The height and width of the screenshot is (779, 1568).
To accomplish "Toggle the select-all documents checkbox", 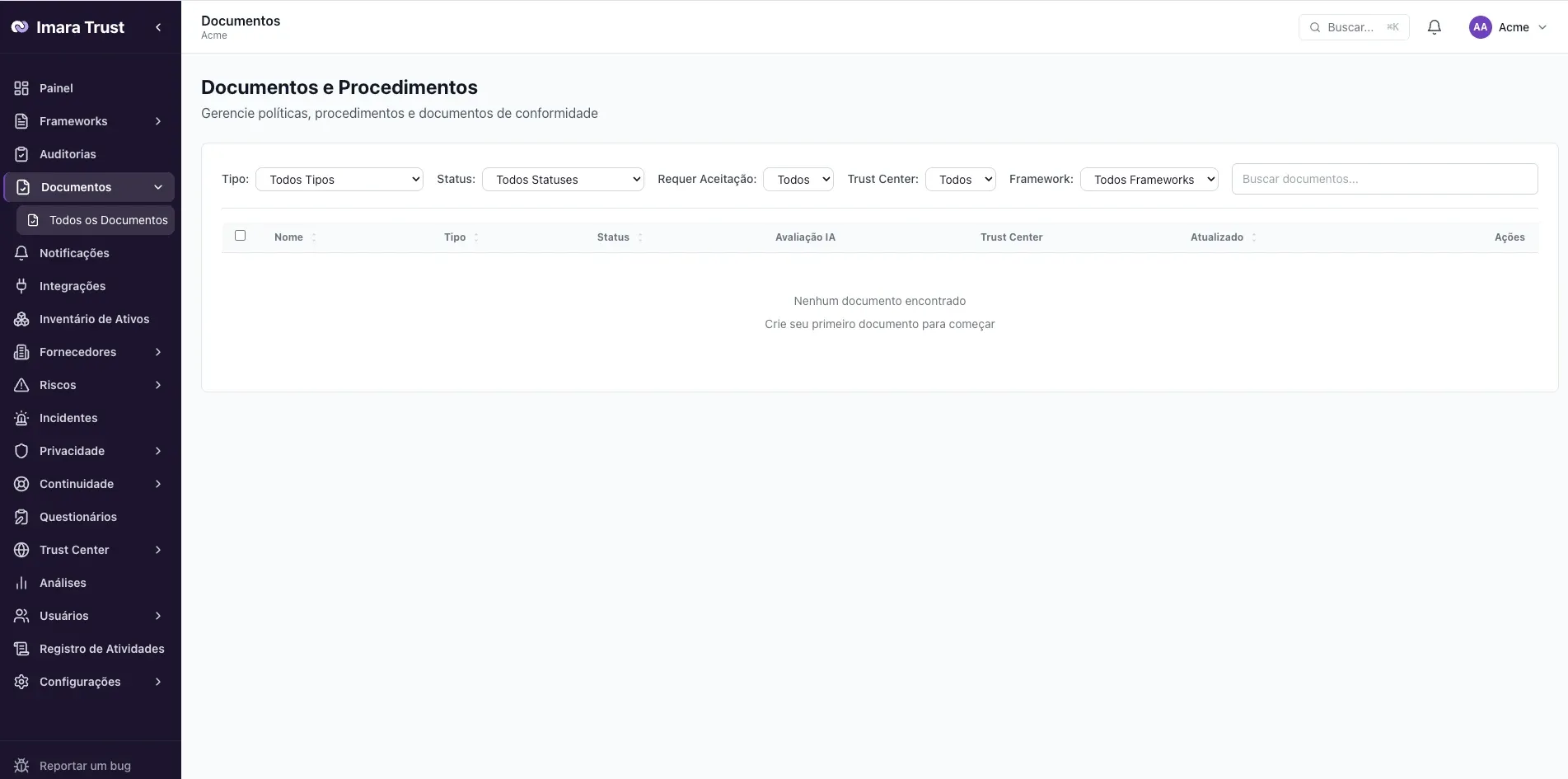I will (x=240, y=236).
